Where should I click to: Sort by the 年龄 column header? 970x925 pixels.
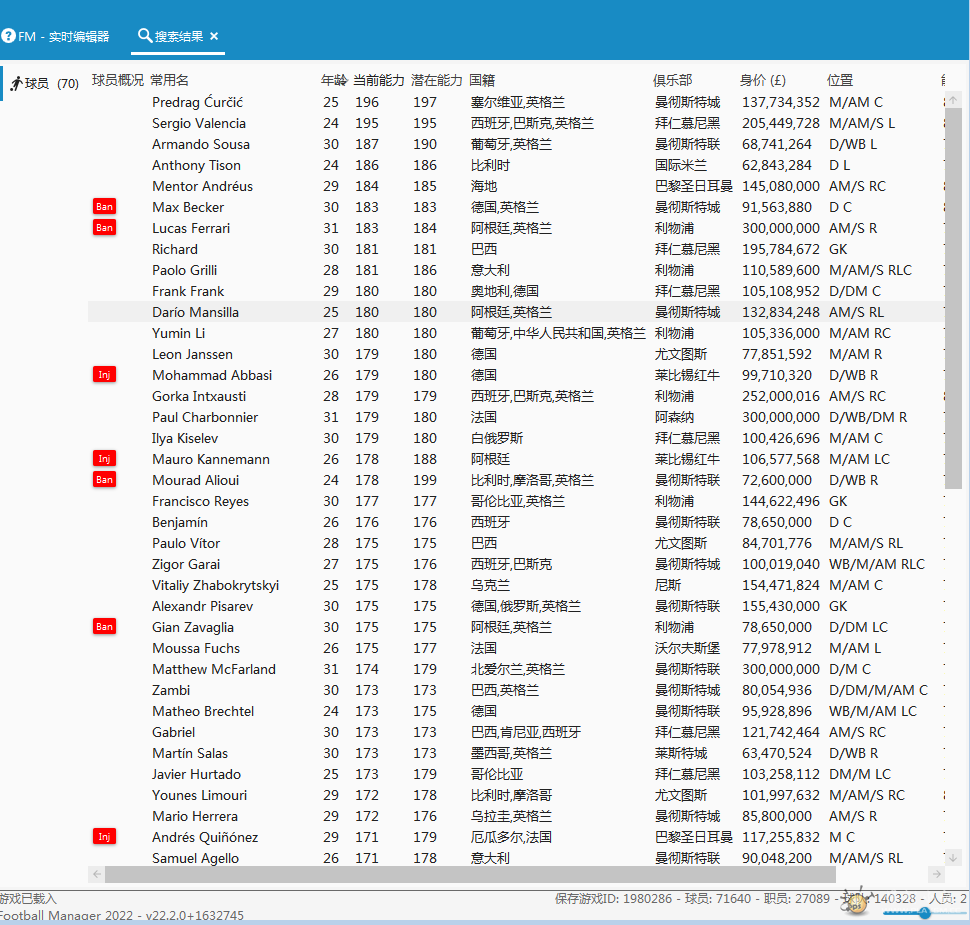click(334, 80)
